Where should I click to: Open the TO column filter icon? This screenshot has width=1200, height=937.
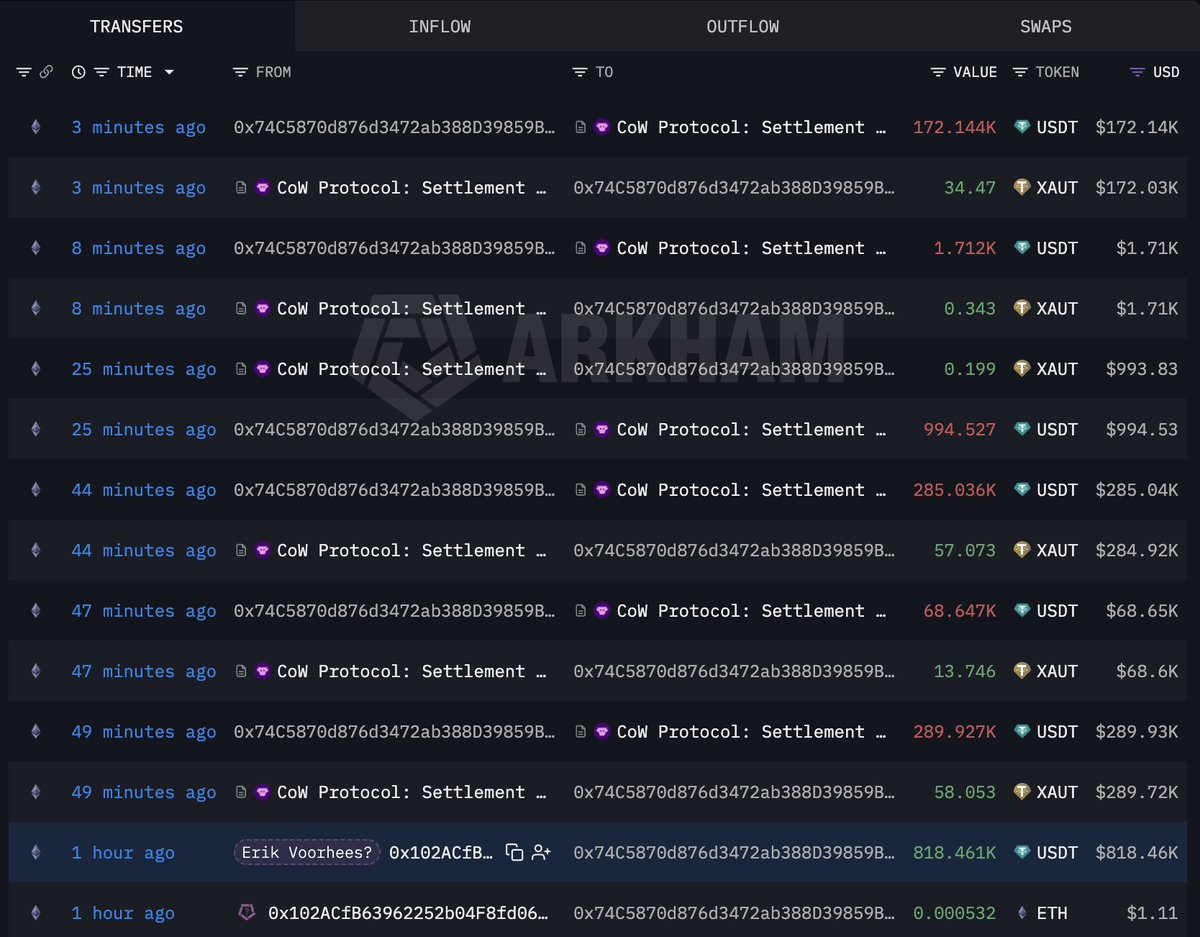580,72
